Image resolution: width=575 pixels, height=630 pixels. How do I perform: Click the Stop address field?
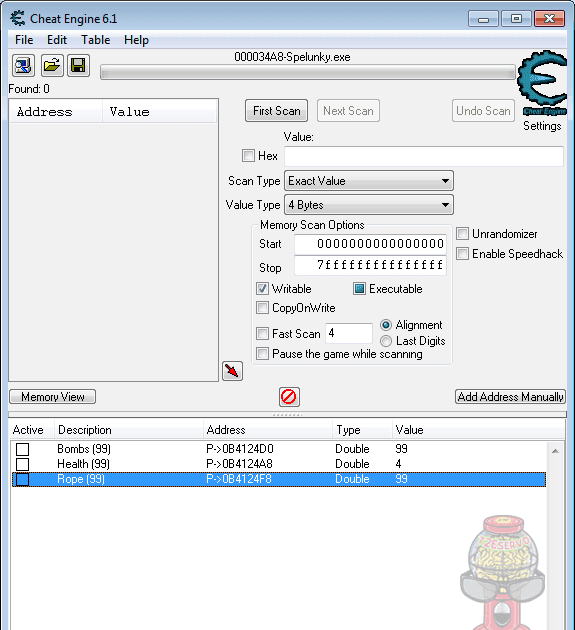[x=370, y=266]
